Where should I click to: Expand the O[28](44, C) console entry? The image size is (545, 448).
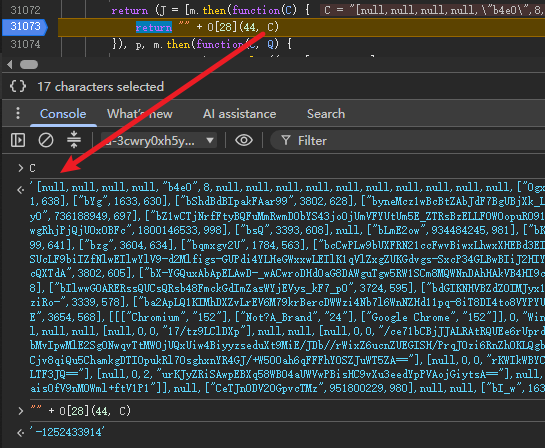point(21,411)
